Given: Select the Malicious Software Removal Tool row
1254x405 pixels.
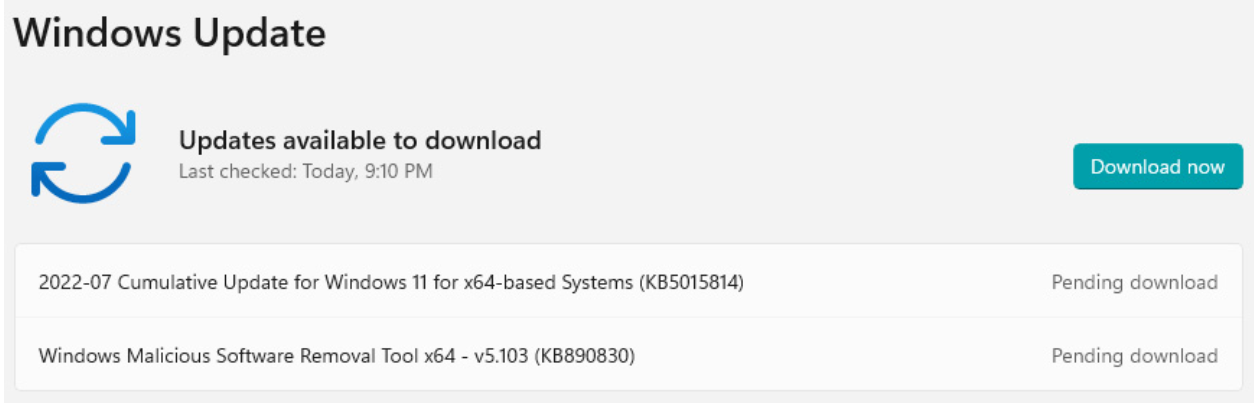Looking at the screenshot, I should click(x=628, y=355).
